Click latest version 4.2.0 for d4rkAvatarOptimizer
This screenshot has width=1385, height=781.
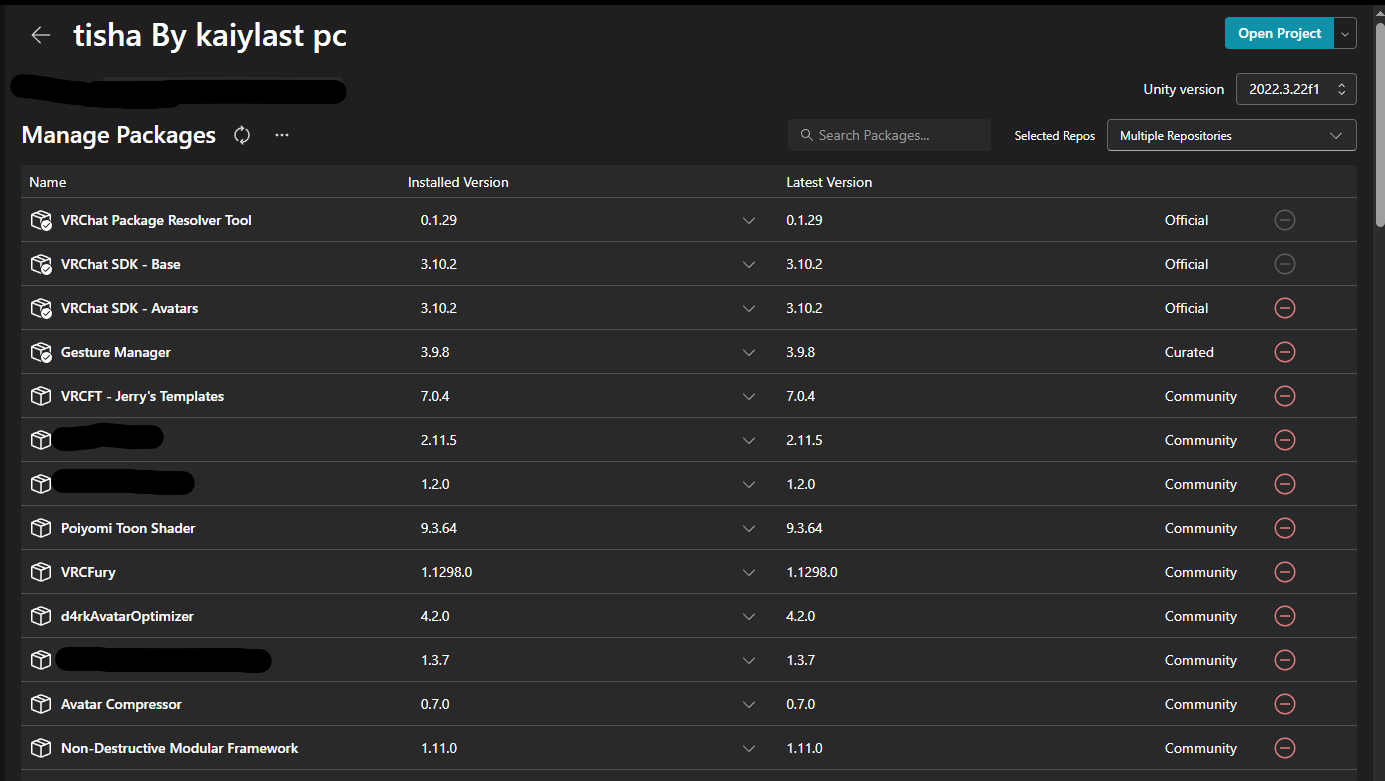point(801,616)
